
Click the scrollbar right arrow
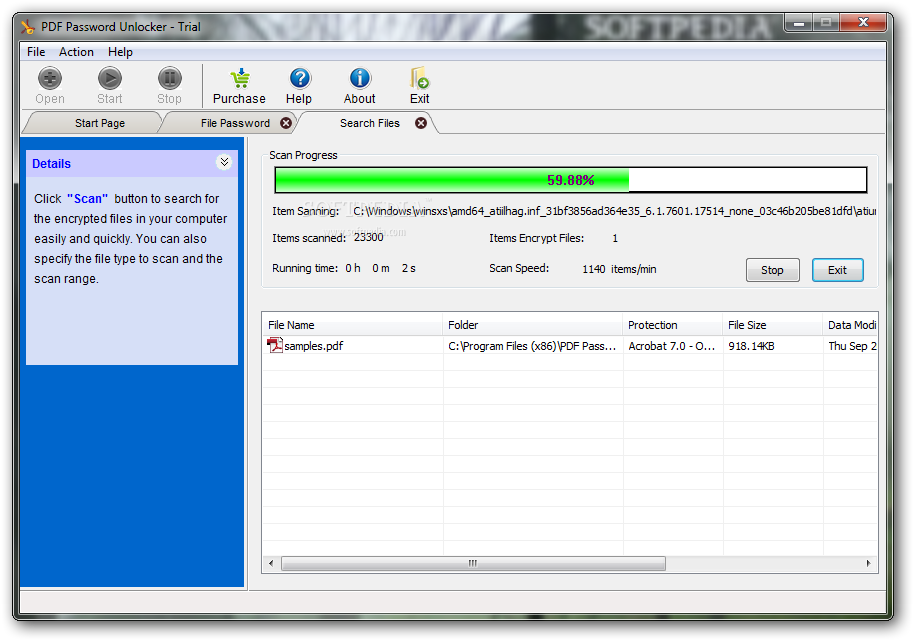[869, 563]
